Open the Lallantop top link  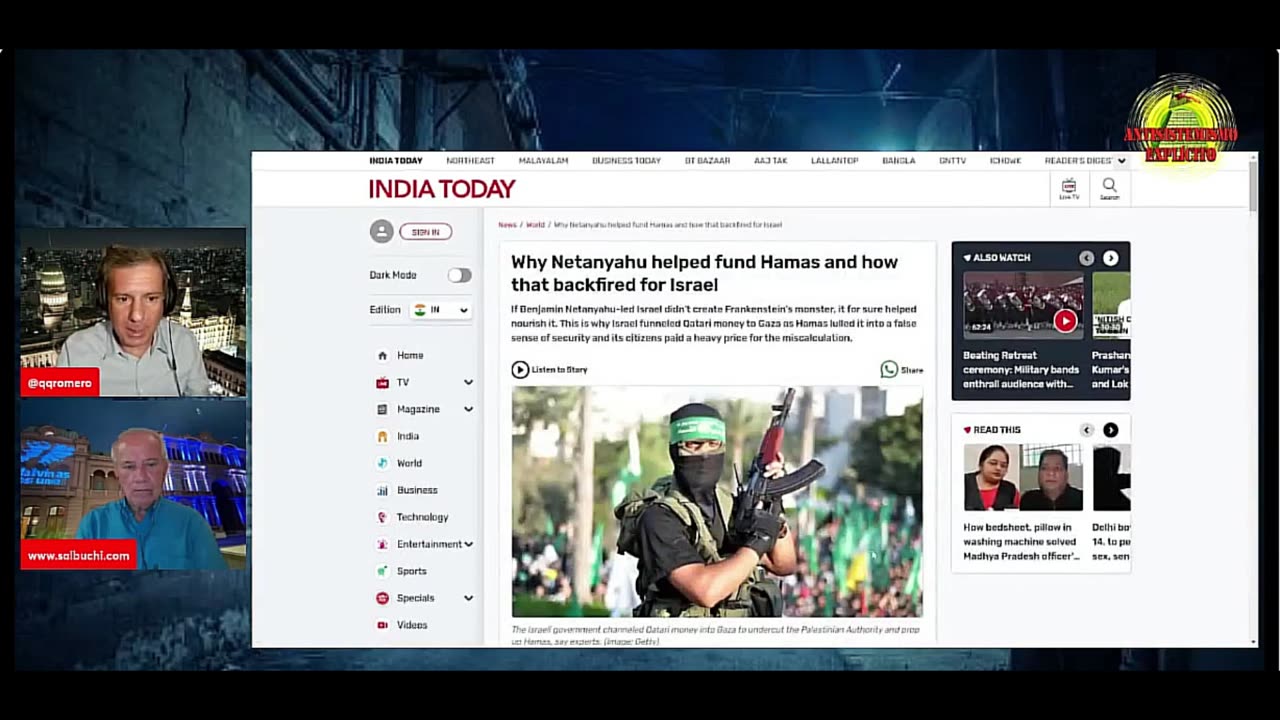[834, 161]
